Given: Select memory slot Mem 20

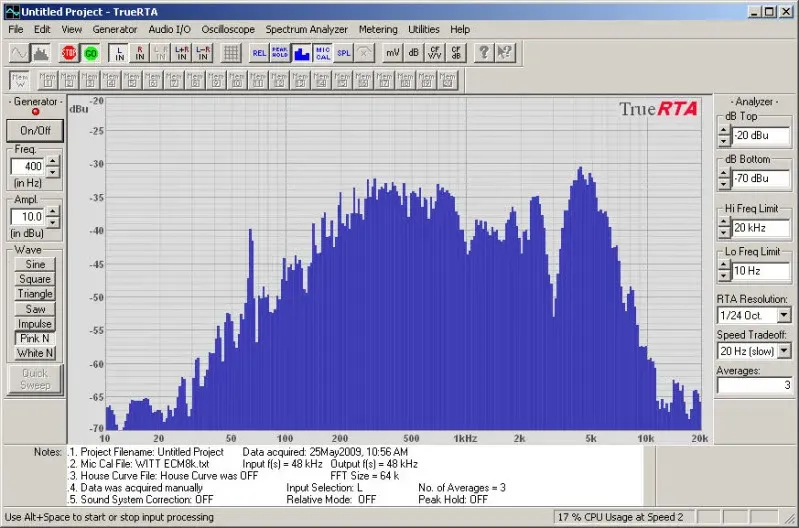Looking at the screenshot, I should coord(447,81).
